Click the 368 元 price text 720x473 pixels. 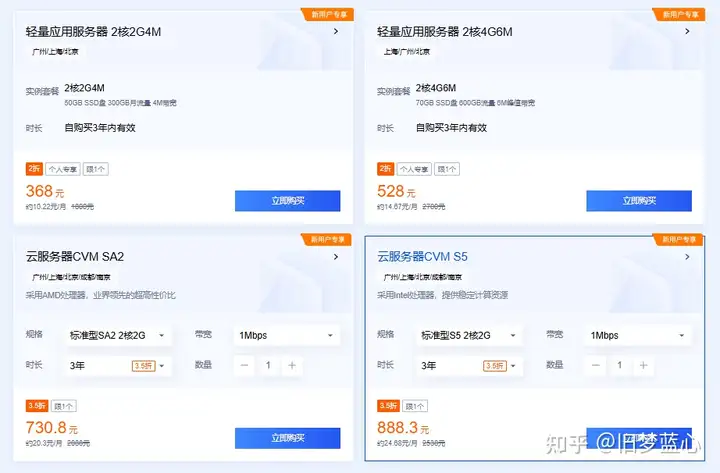(45, 191)
